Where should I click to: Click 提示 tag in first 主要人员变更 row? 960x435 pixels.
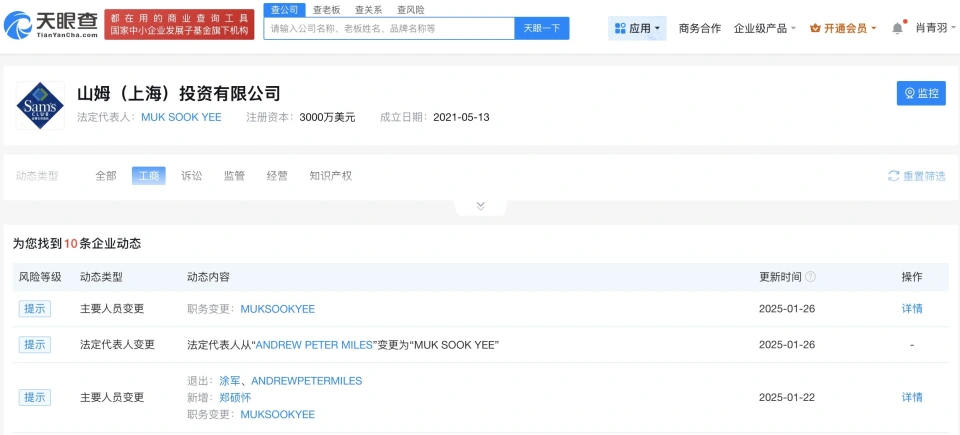click(35, 309)
